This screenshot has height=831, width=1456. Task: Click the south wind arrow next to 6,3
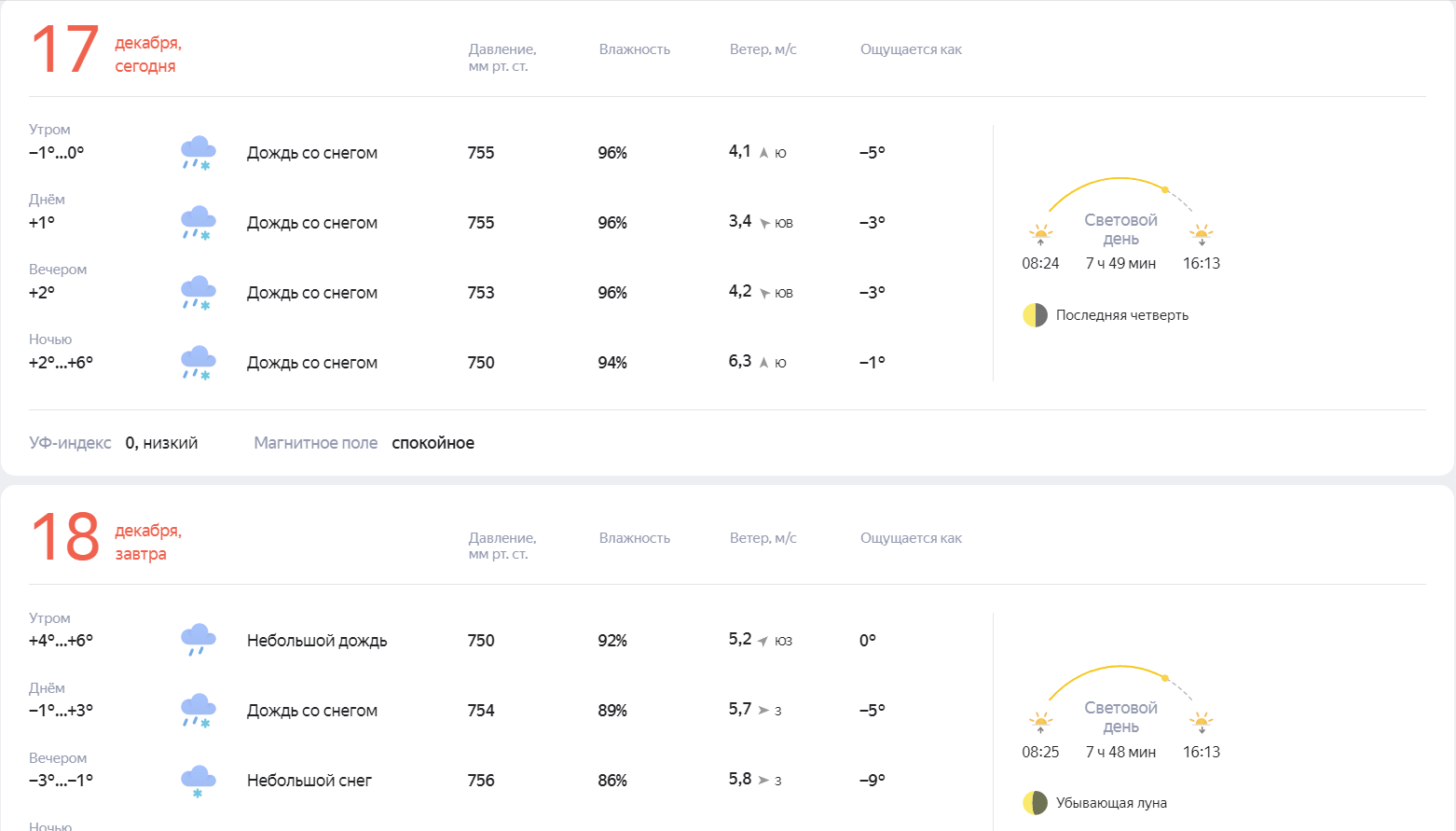(x=764, y=363)
